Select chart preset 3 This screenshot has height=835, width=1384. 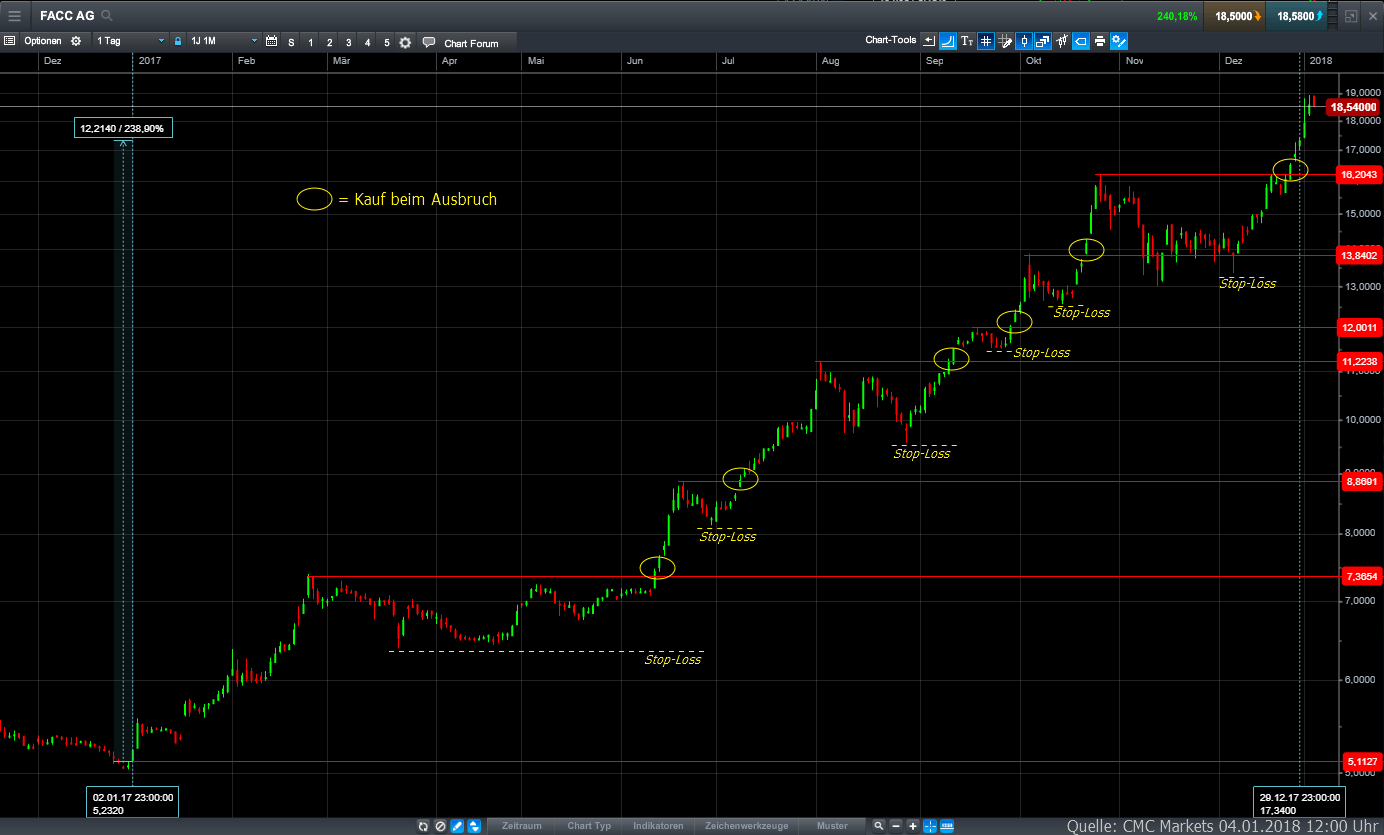pos(348,42)
